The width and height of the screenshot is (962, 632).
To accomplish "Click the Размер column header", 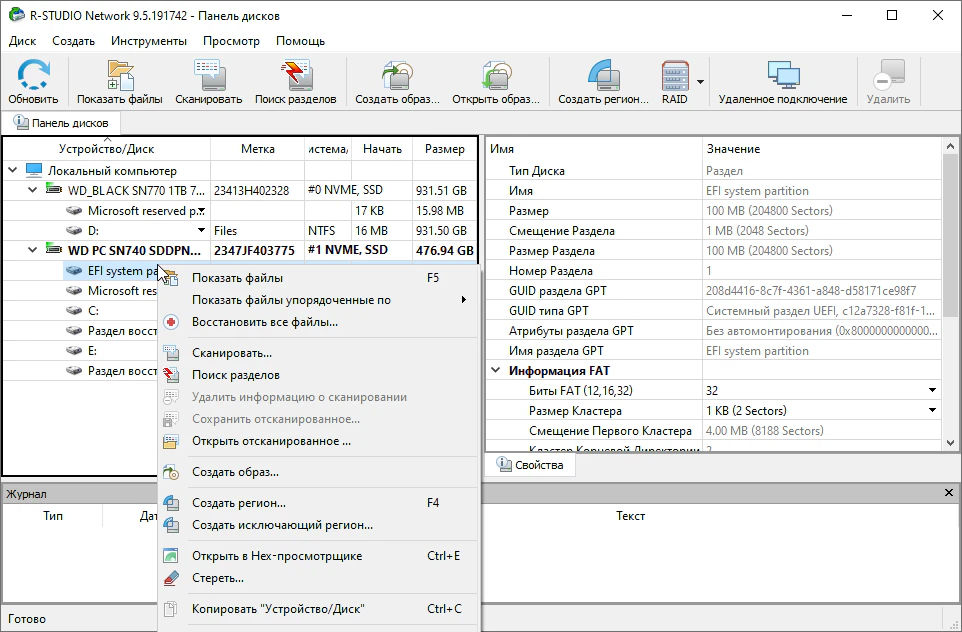I will click(444, 149).
